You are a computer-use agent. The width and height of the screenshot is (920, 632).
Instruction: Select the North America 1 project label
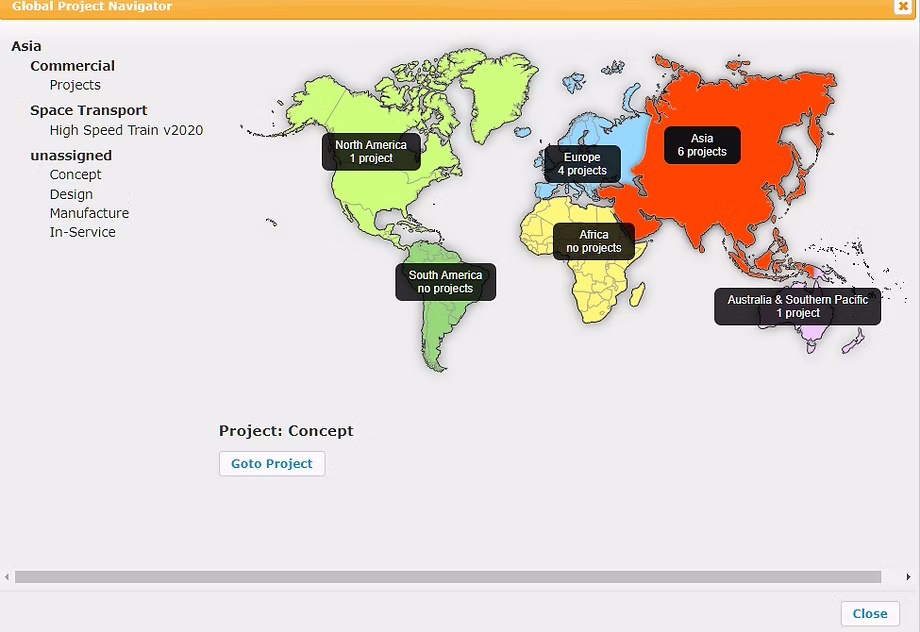coord(371,151)
